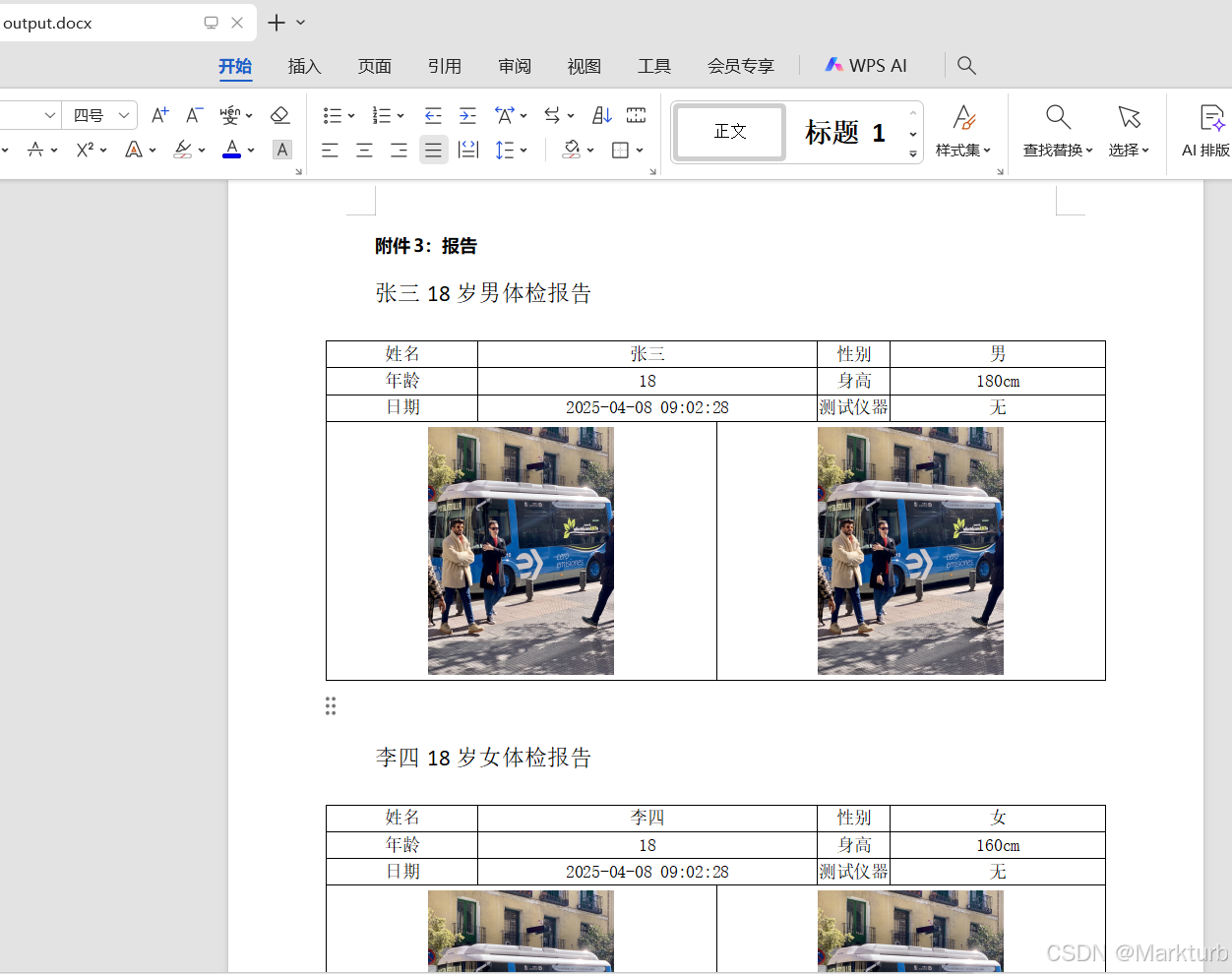This screenshot has width=1232, height=974.
Task: Open the Style Set gallery
Action: point(963,131)
